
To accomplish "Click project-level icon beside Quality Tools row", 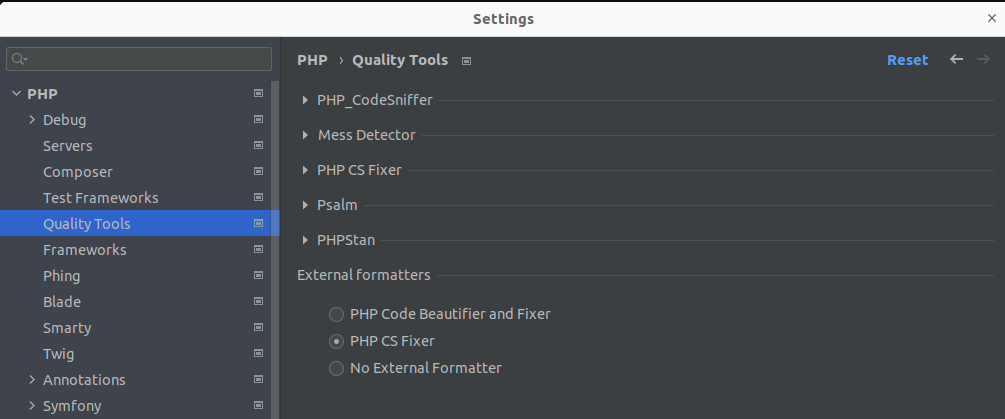I will coord(258,223).
